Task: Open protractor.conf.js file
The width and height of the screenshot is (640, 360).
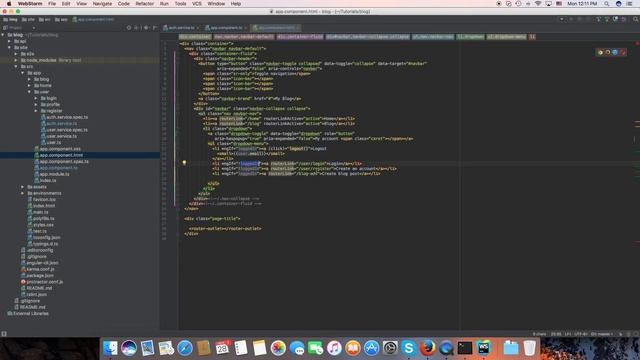Action: click(42, 282)
